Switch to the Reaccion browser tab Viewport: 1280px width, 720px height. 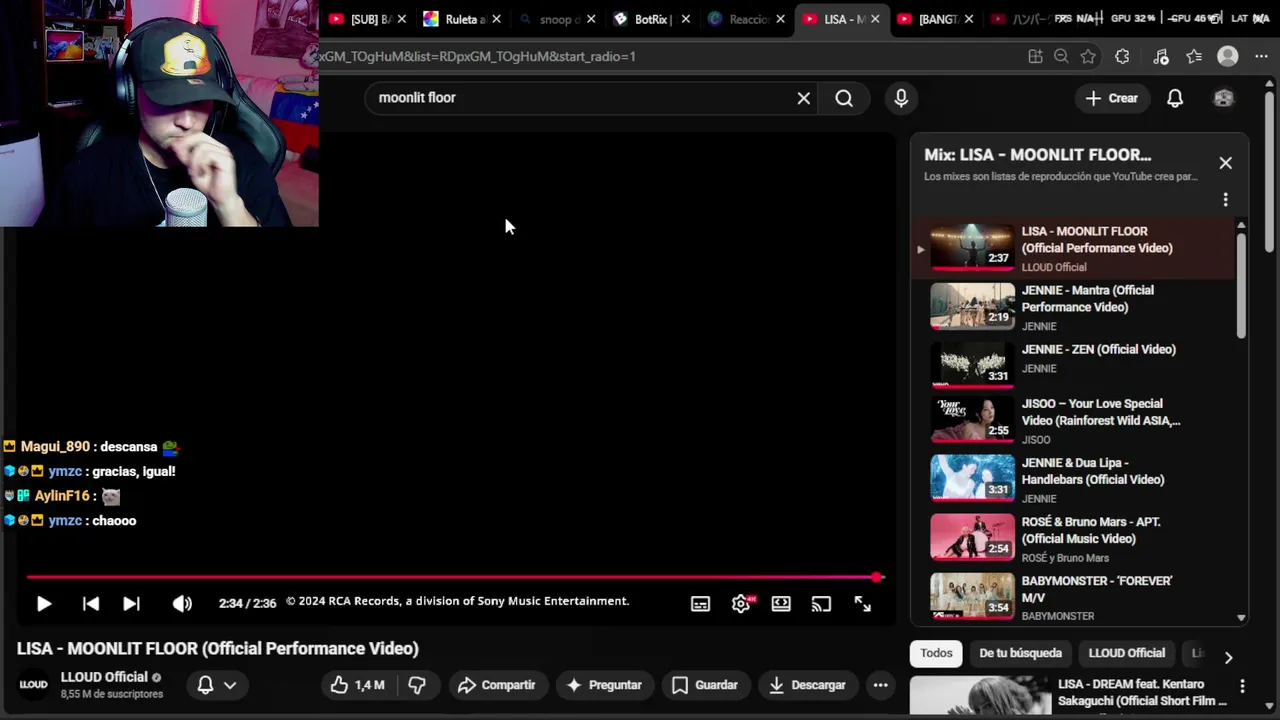[745, 19]
